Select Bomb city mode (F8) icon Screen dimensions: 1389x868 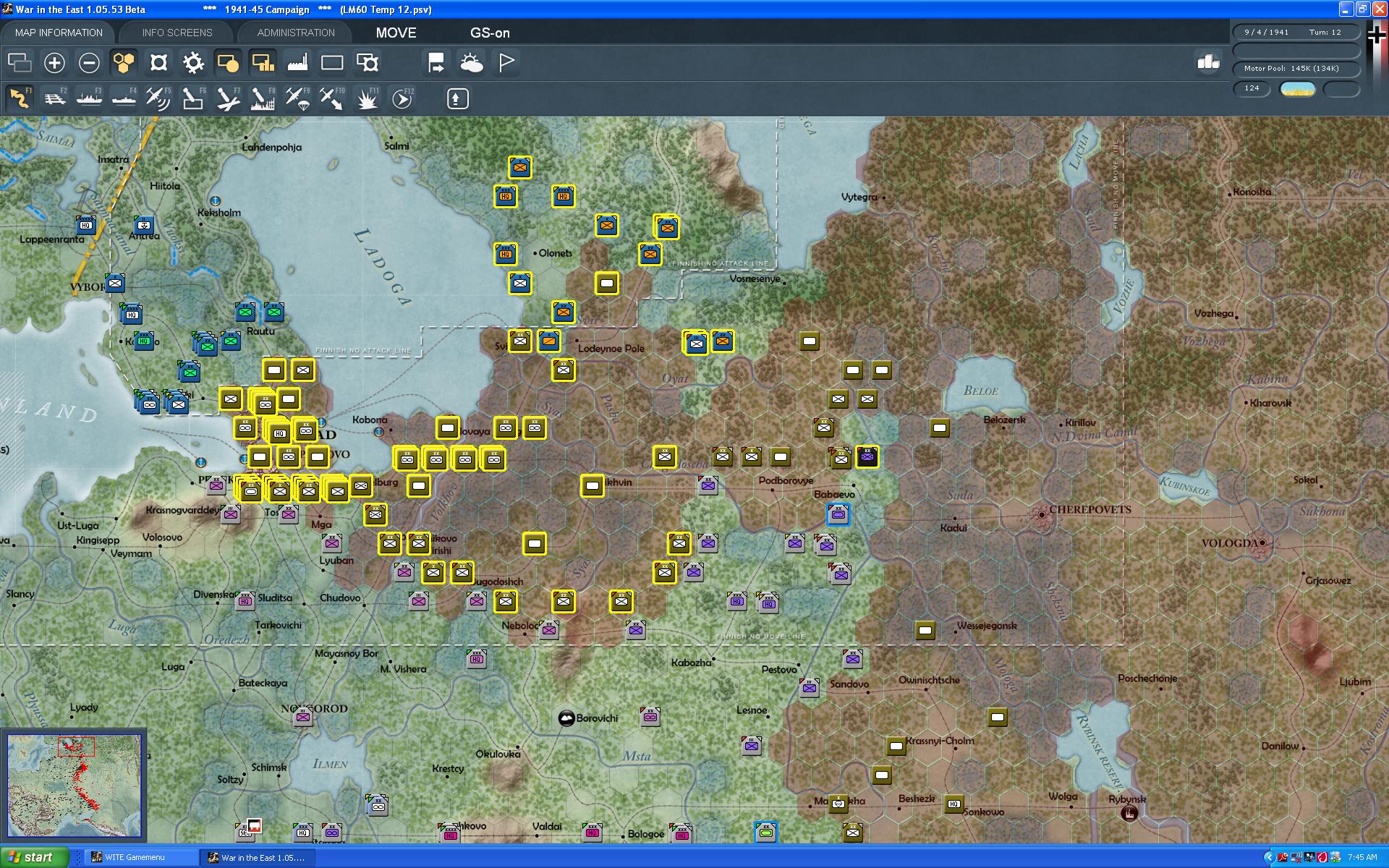point(263,98)
